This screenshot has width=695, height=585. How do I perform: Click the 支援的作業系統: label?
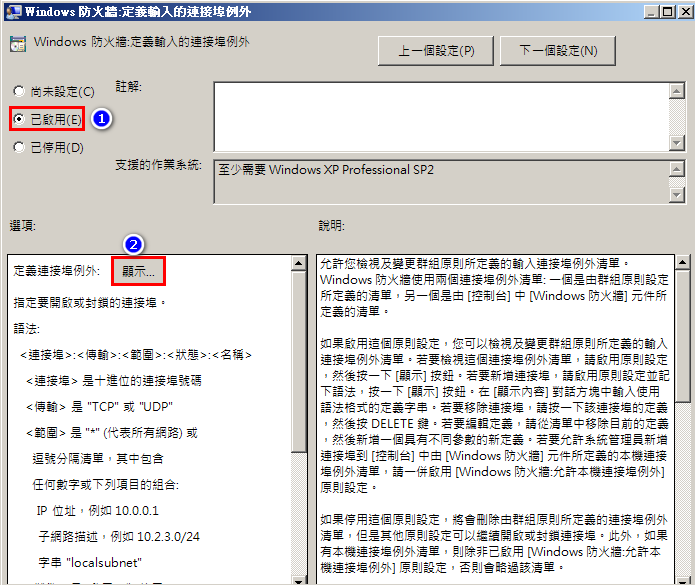click(x=158, y=165)
